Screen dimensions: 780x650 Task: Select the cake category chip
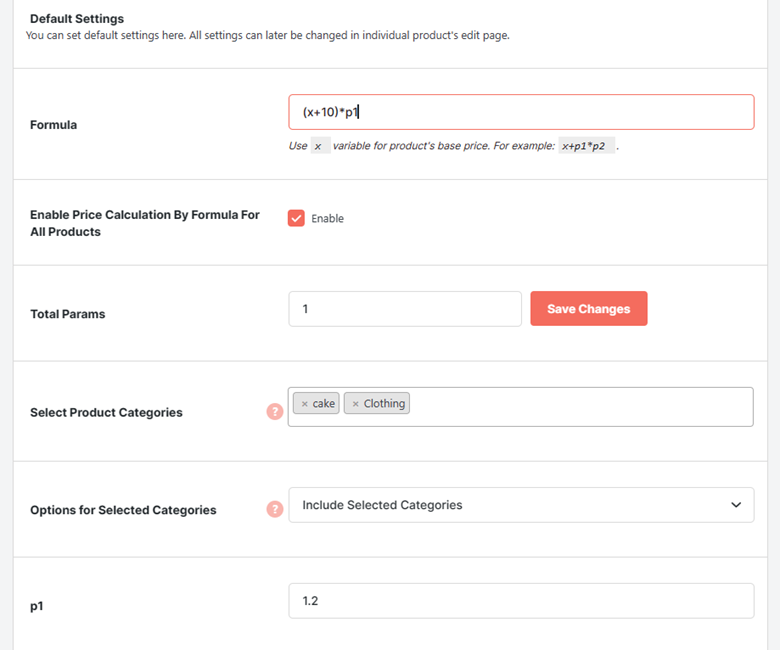coord(316,403)
